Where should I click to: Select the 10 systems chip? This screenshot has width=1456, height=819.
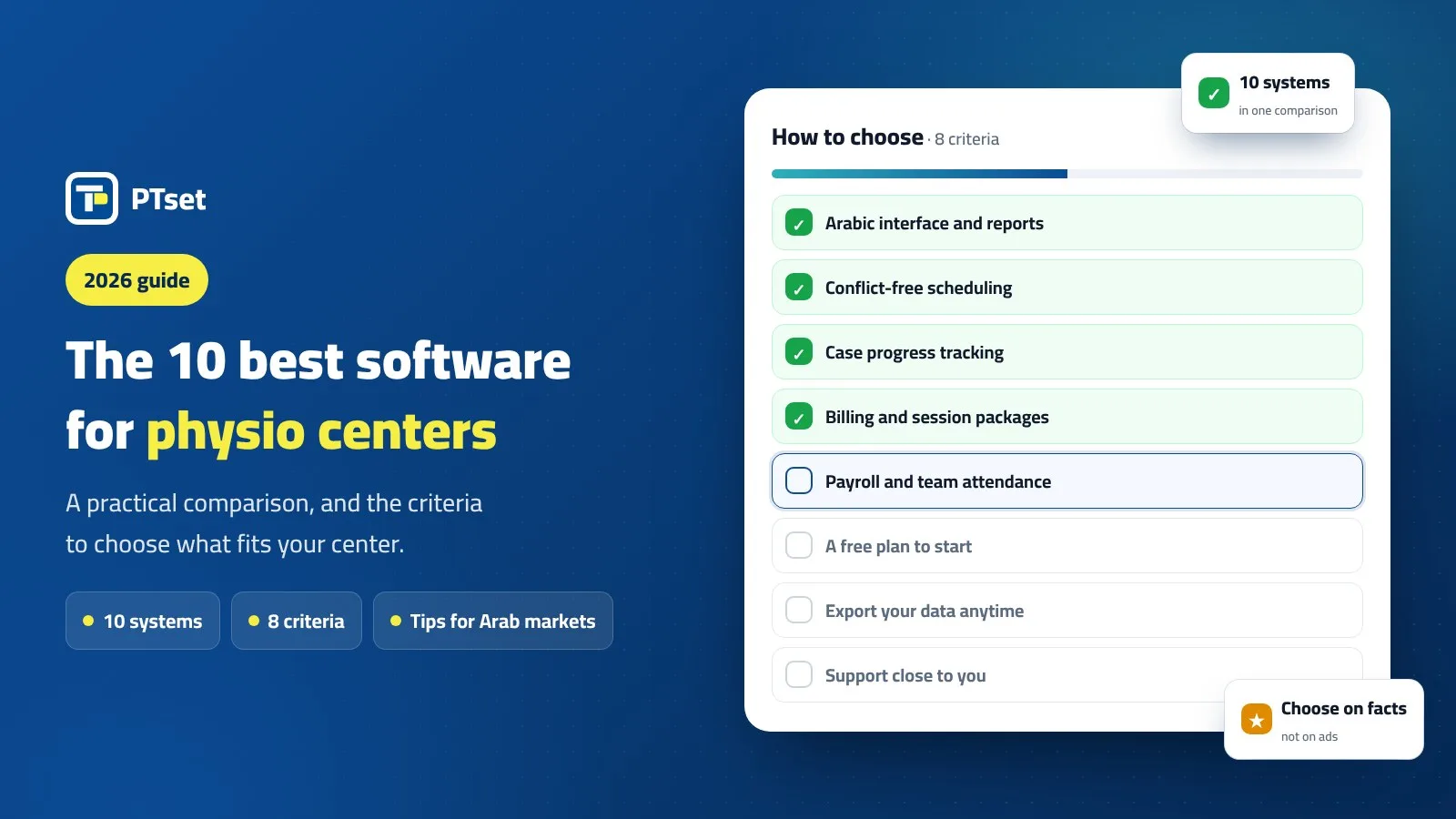(x=143, y=621)
